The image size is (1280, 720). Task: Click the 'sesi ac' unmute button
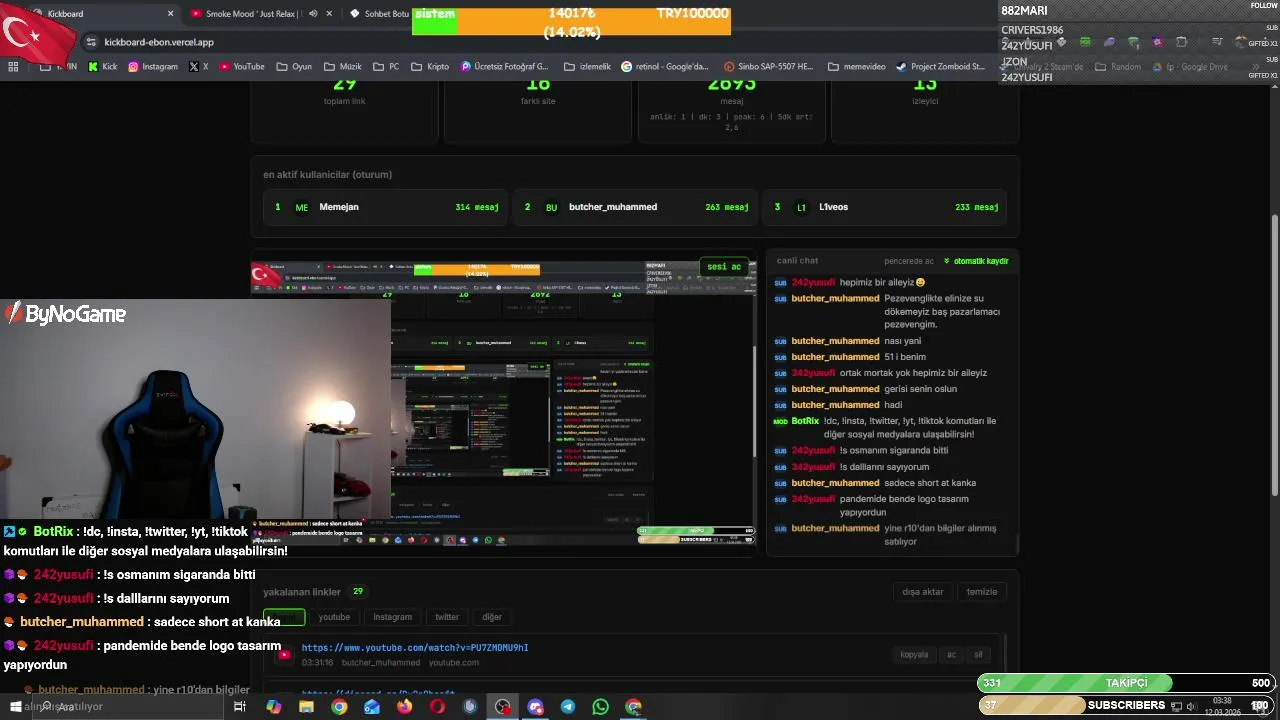[724, 267]
